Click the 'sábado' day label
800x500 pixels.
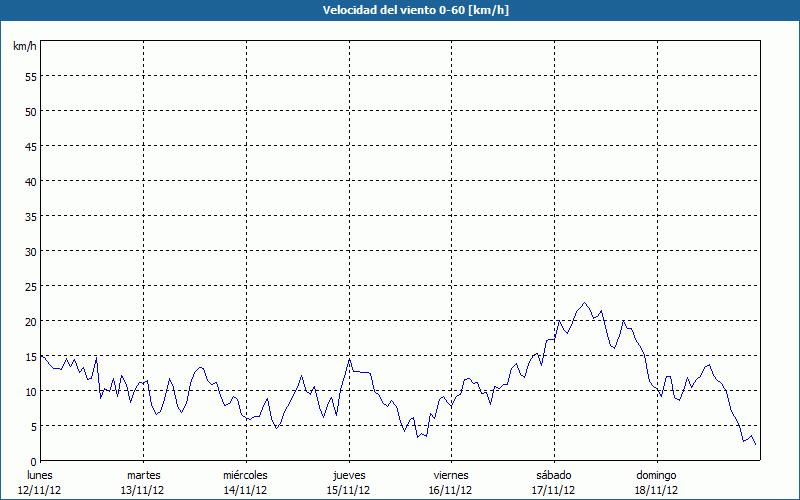[553, 475]
